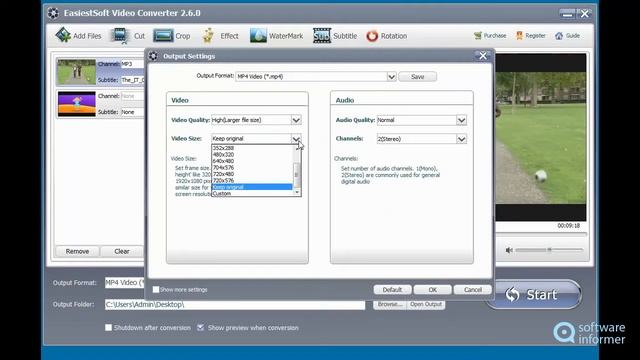Click the Remove button
The height and width of the screenshot is (360, 640).
77,251
